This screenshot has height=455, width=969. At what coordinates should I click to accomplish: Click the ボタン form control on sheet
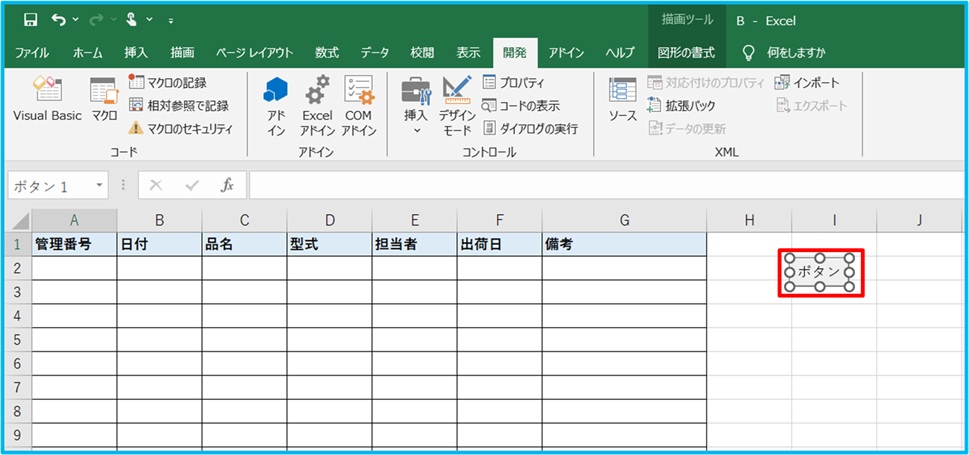coord(819,272)
